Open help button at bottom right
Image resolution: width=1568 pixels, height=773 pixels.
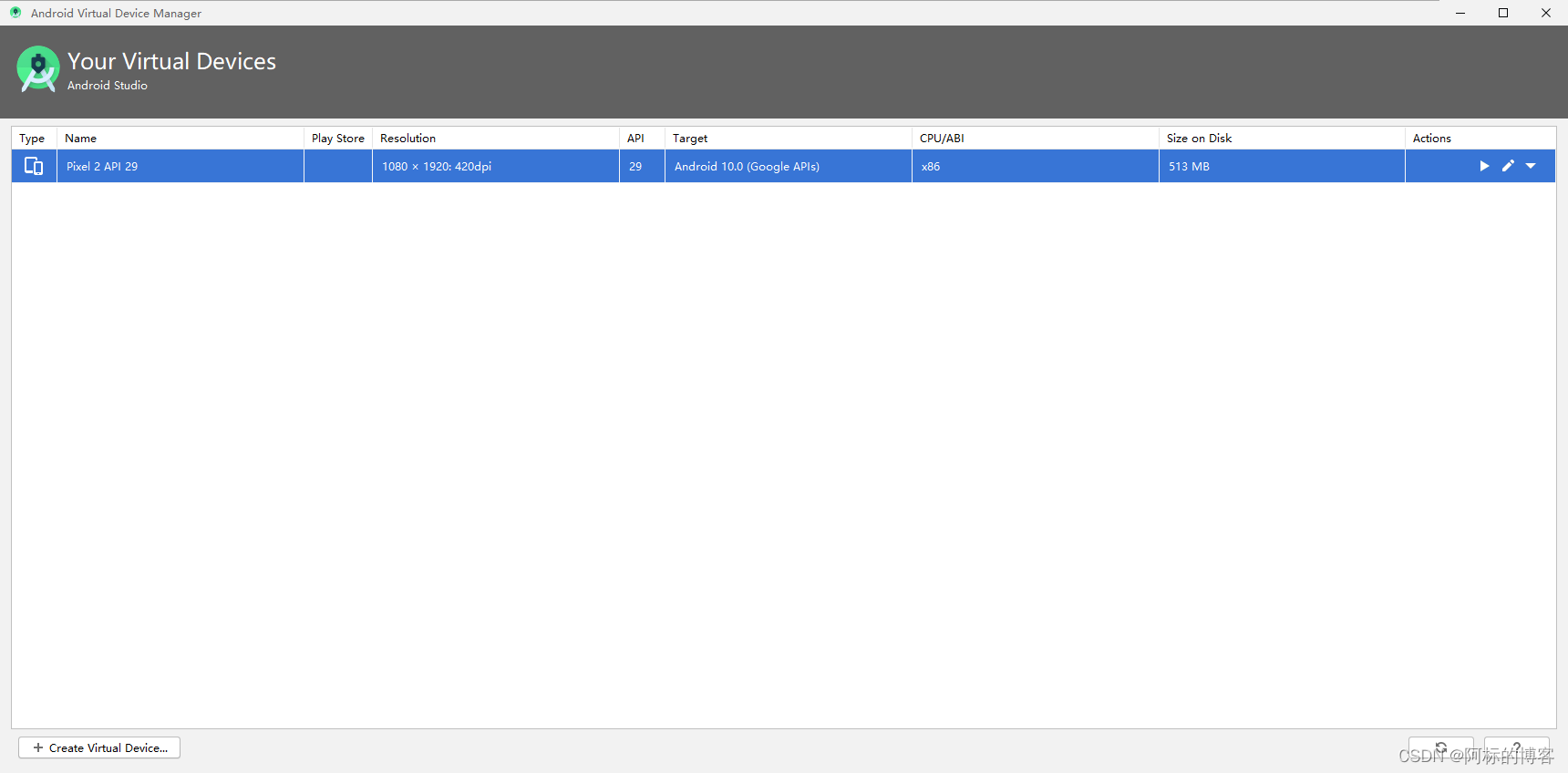(1517, 747)
